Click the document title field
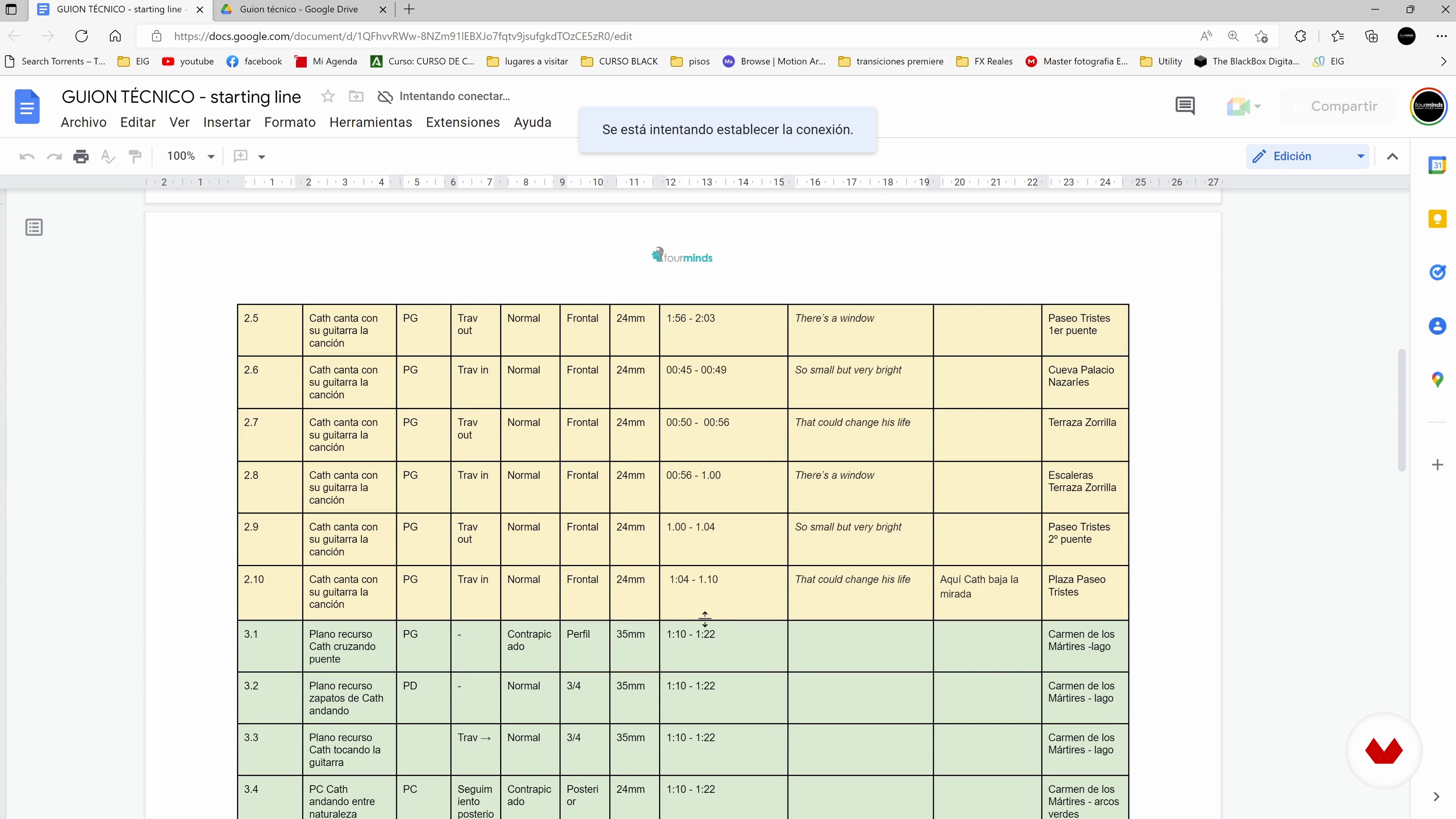This screenshot has height=819, width=1456. [181, 97]
